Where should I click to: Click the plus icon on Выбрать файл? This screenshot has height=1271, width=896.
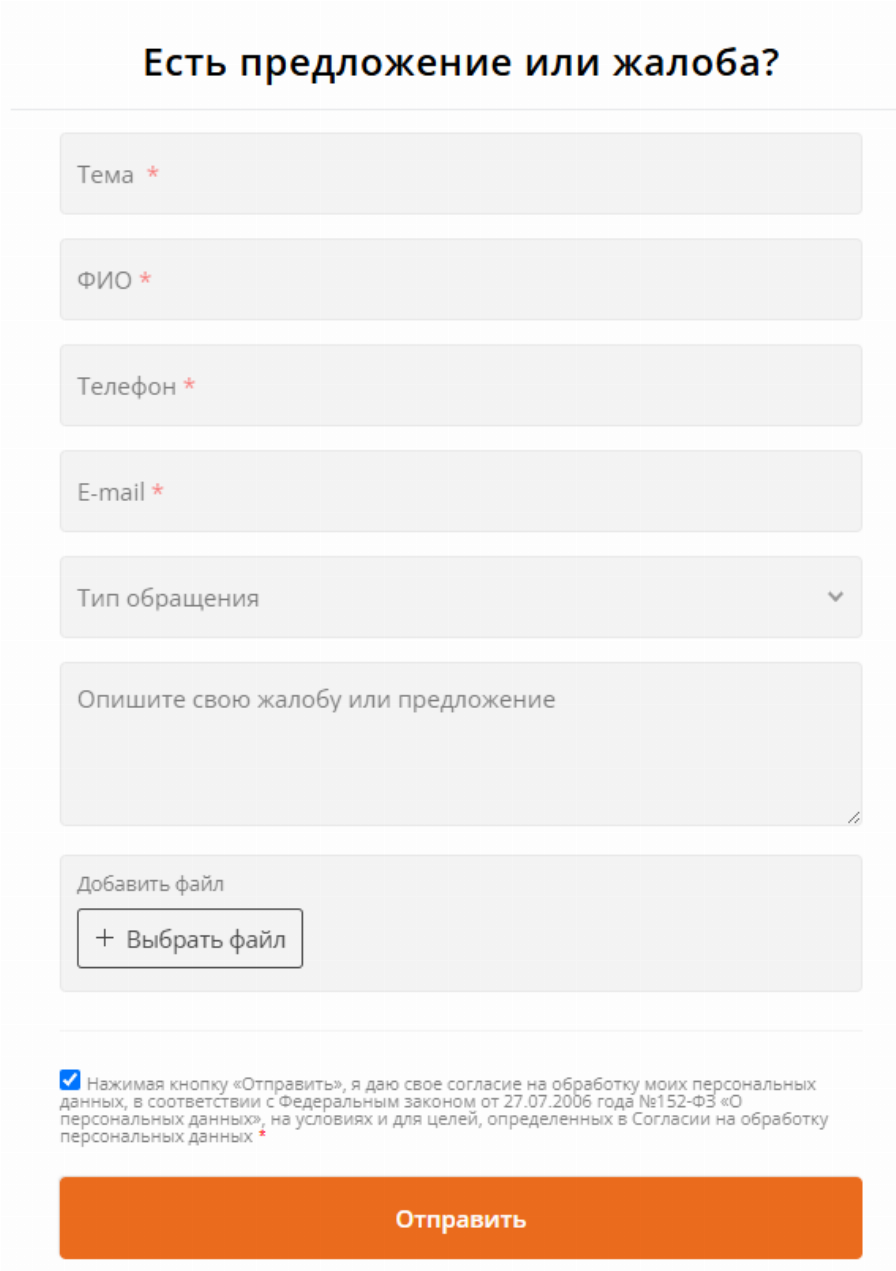tap(105, 938)
